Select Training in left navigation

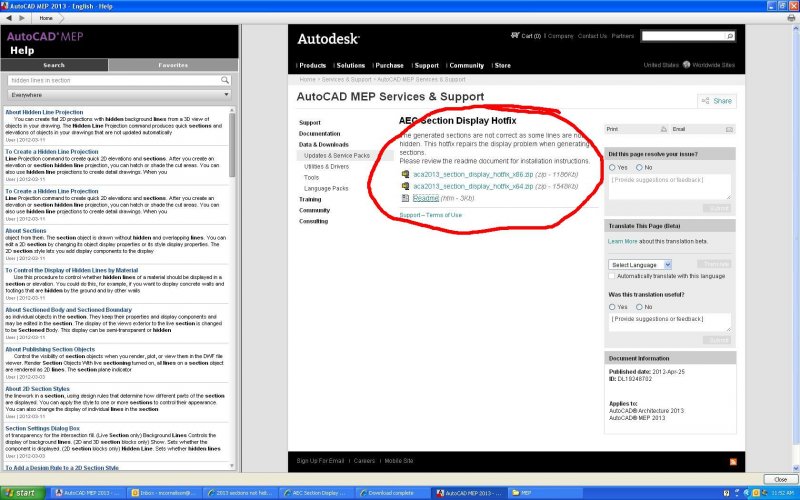tap(310, 199)
